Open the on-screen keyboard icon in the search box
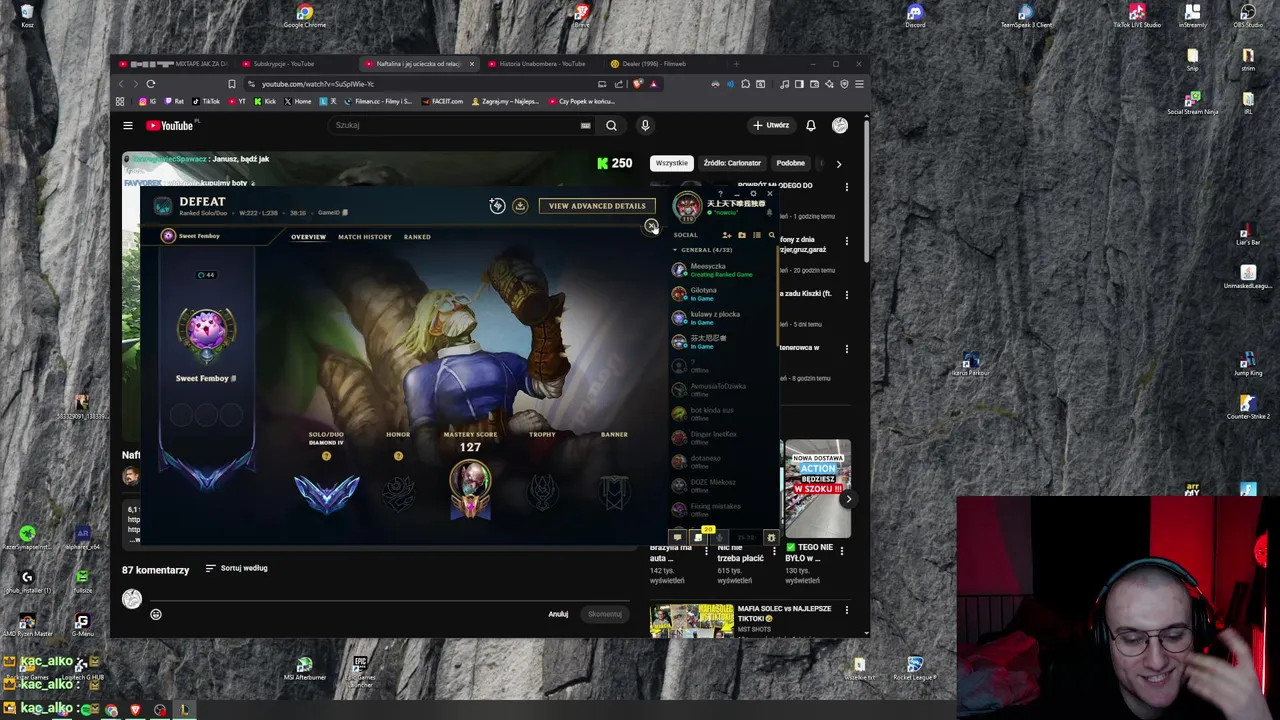 point(585,125)
